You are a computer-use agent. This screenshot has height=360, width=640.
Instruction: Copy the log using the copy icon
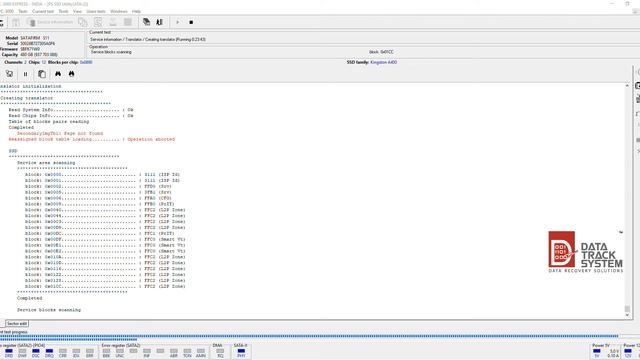coord(42,74)
